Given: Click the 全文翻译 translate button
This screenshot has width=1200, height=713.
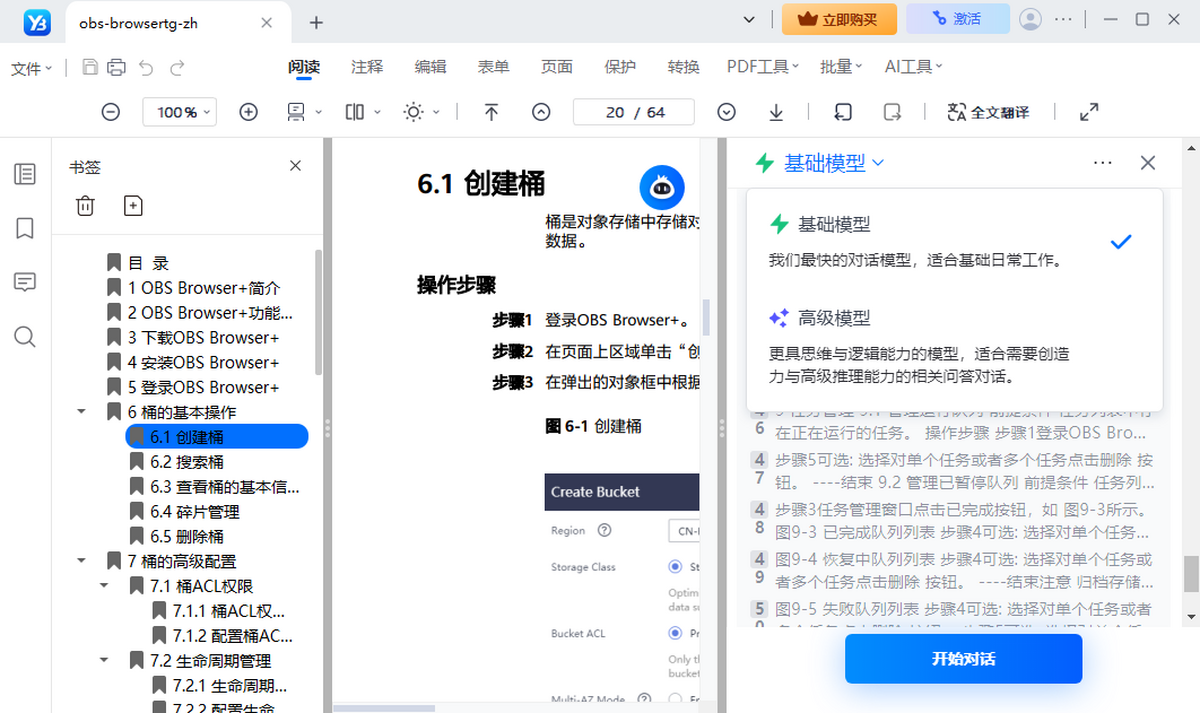Looking at the screenshot, I should click(987, 112).
